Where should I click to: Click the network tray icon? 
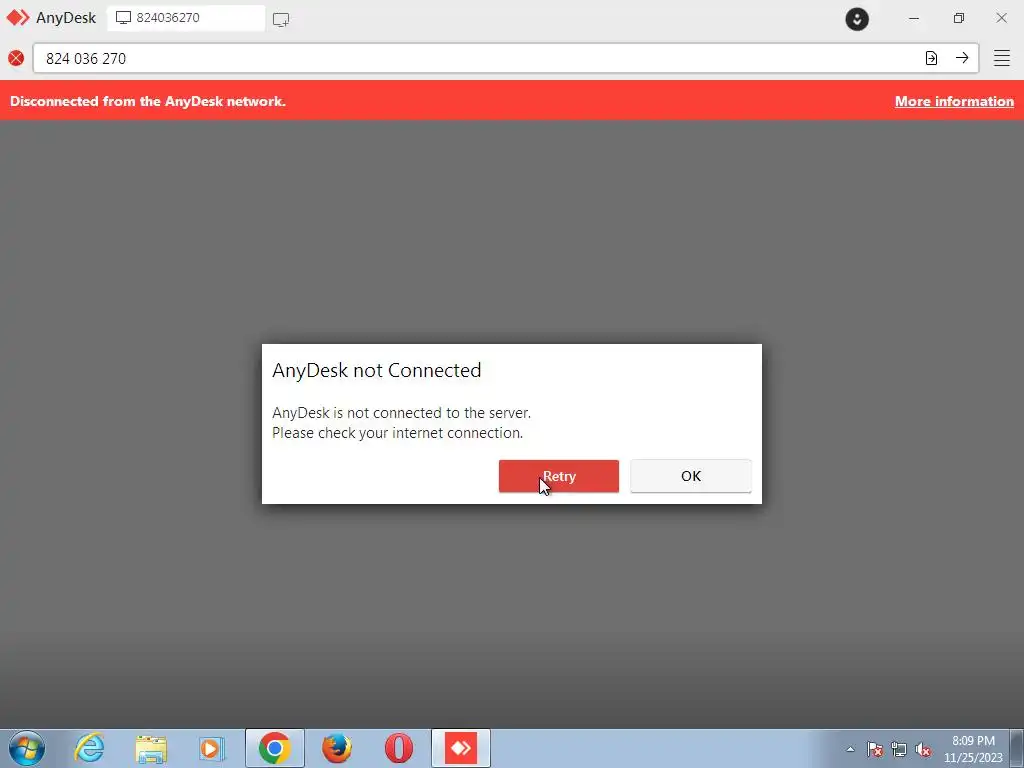pos(899,749)
